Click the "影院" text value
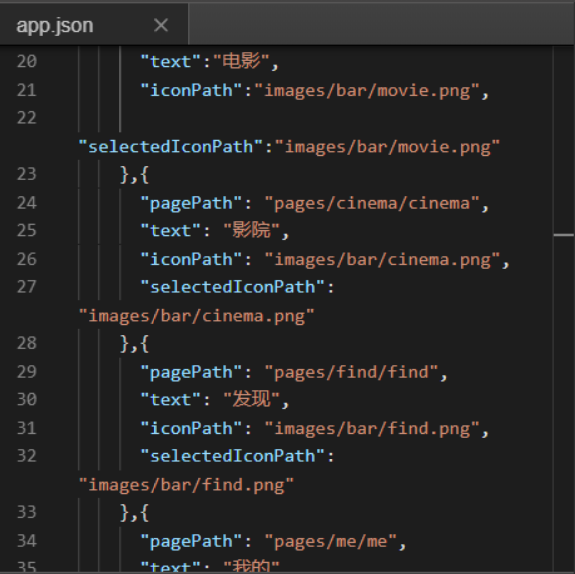The width and height of the screenshot is (575, 574). [x=252, y=231]
